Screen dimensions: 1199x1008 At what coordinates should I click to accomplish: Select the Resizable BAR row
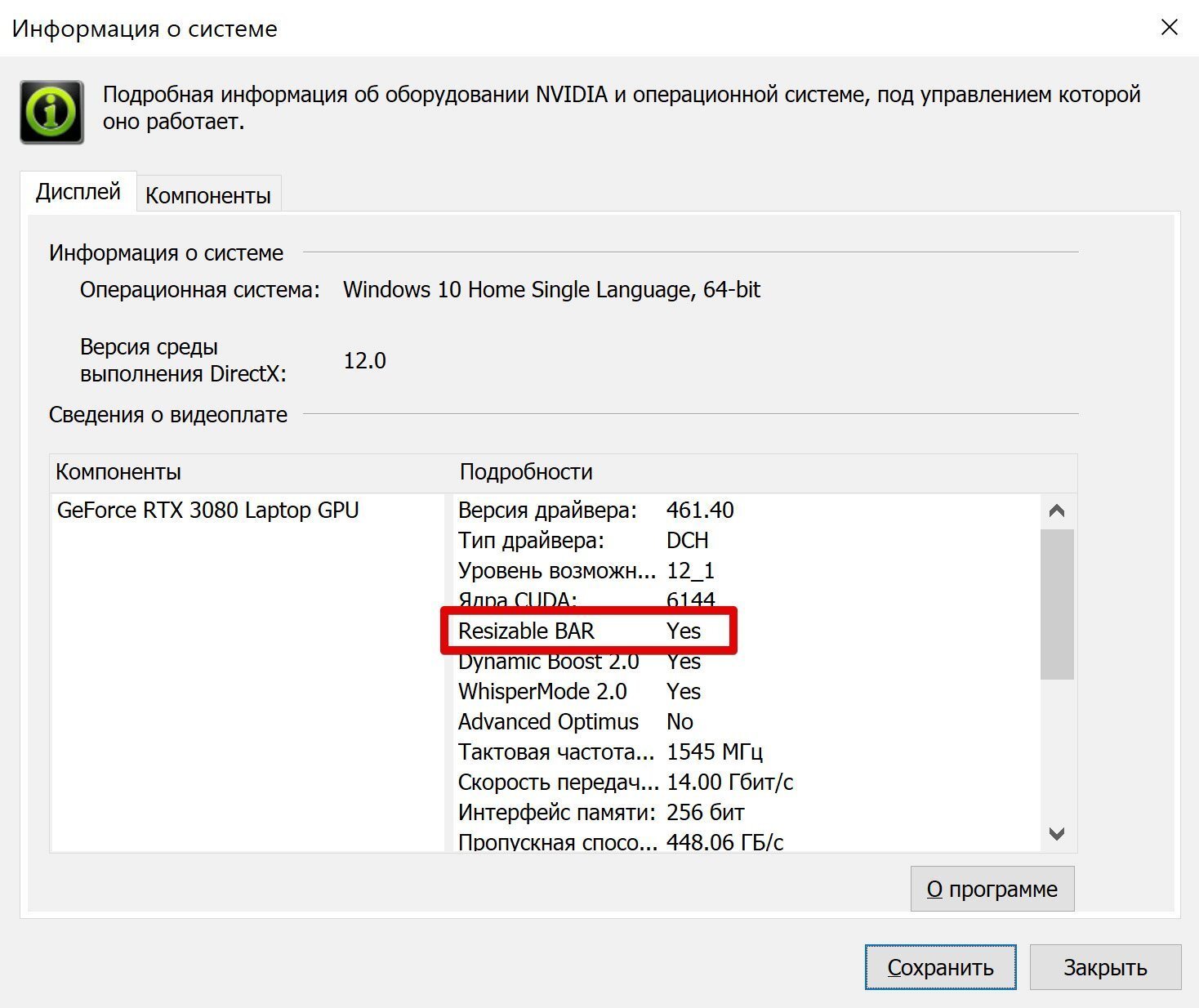click(x=747, y=631)
